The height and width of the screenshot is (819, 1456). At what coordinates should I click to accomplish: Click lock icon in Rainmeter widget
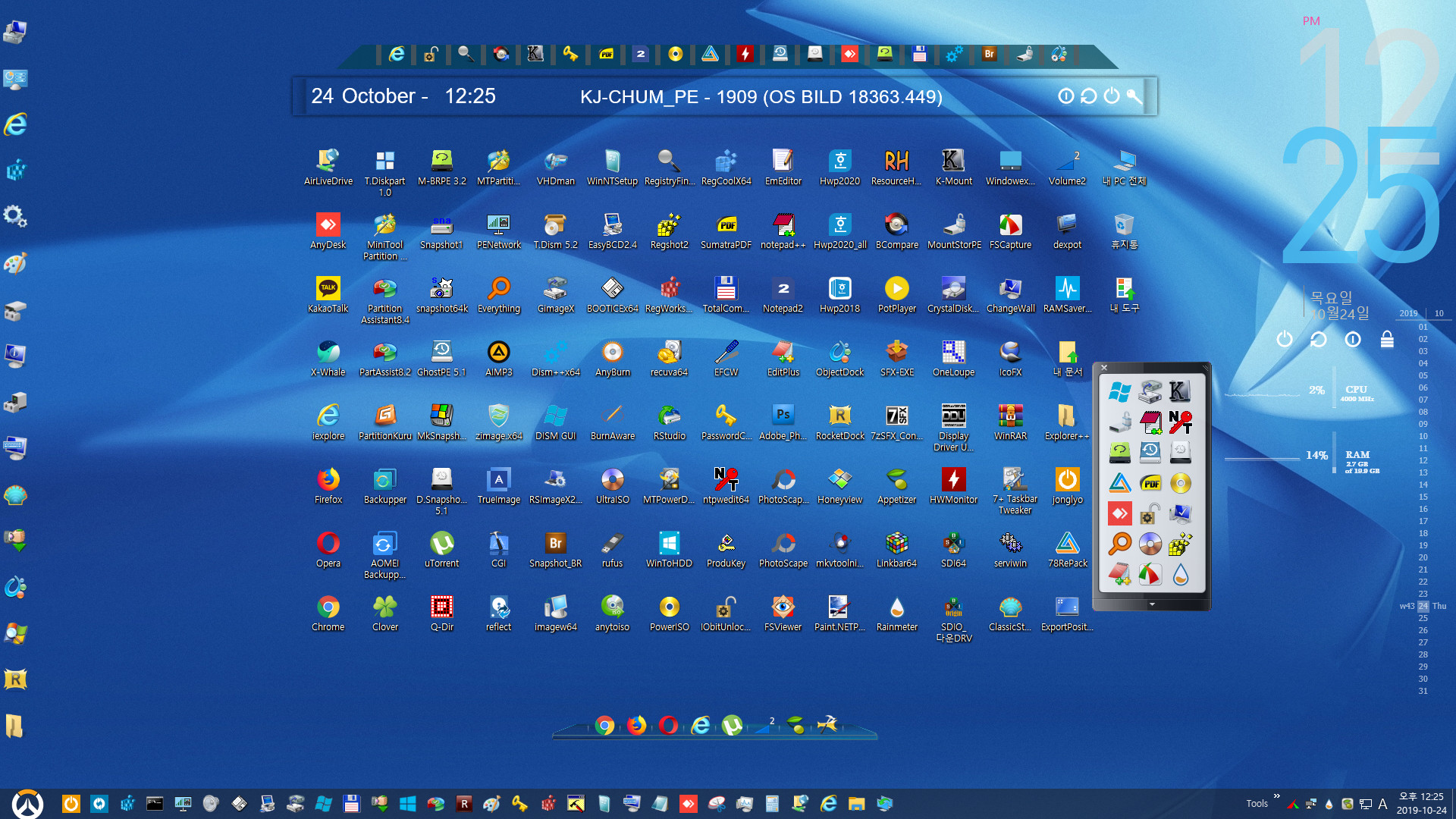tap(1387, 339)
